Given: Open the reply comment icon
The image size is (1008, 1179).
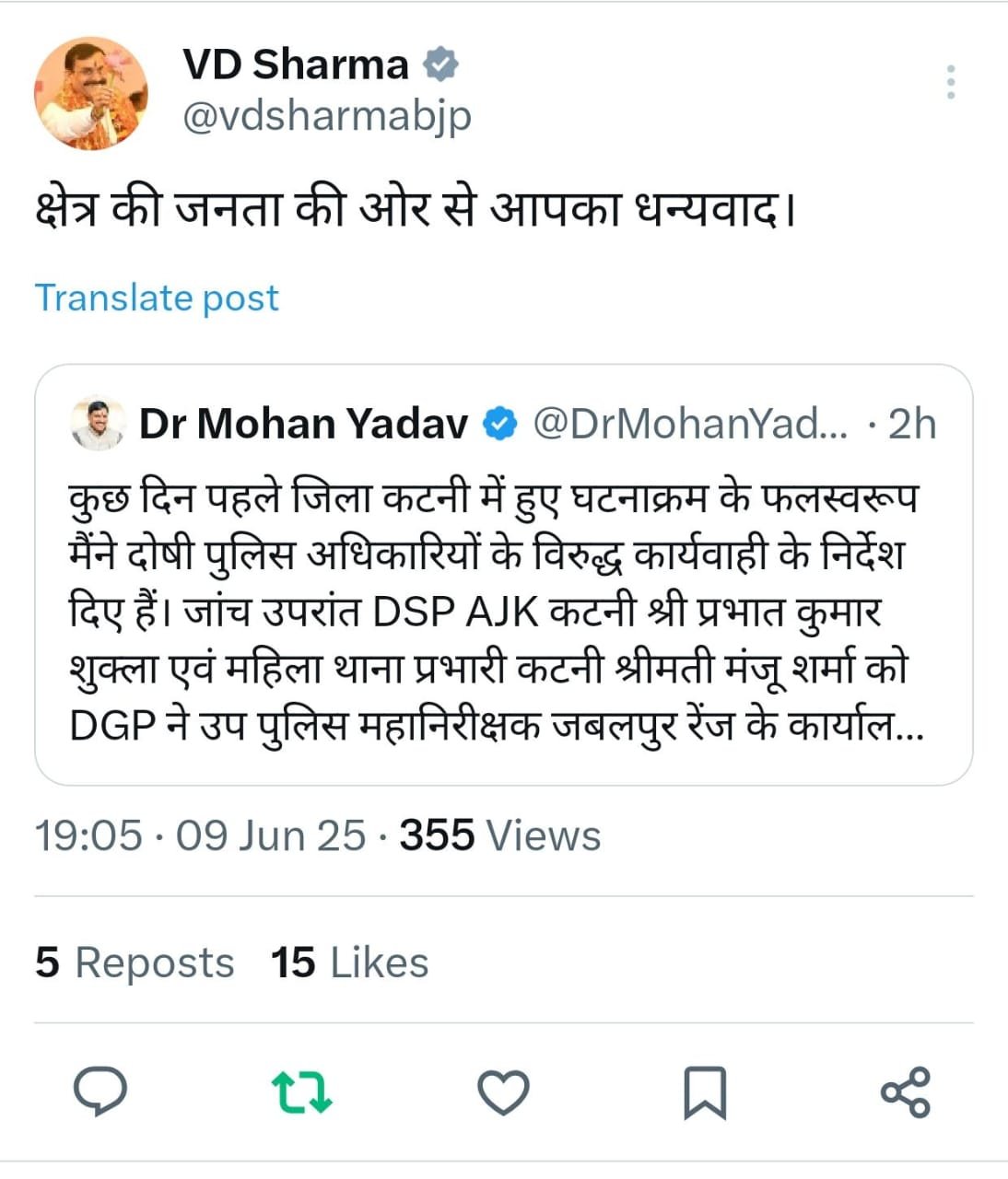Looking at the screenshot, I should [100, 1091].
